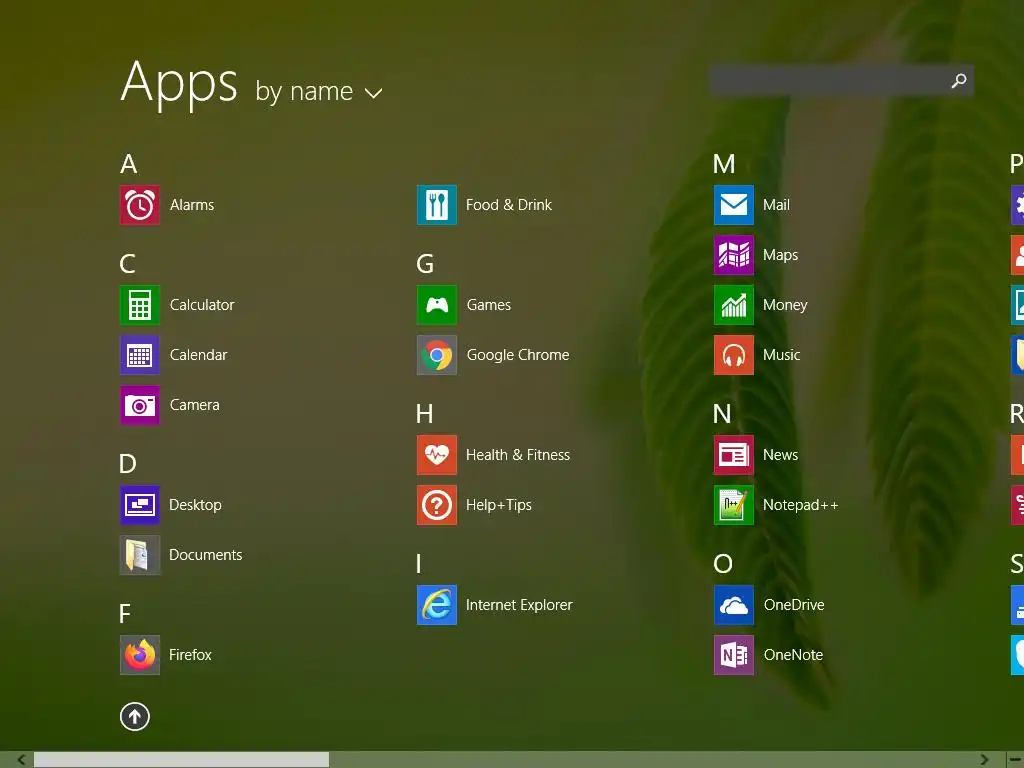Start the Camera app icon
The width and height of the screenshot is (1024, 768).
[140, 405]
